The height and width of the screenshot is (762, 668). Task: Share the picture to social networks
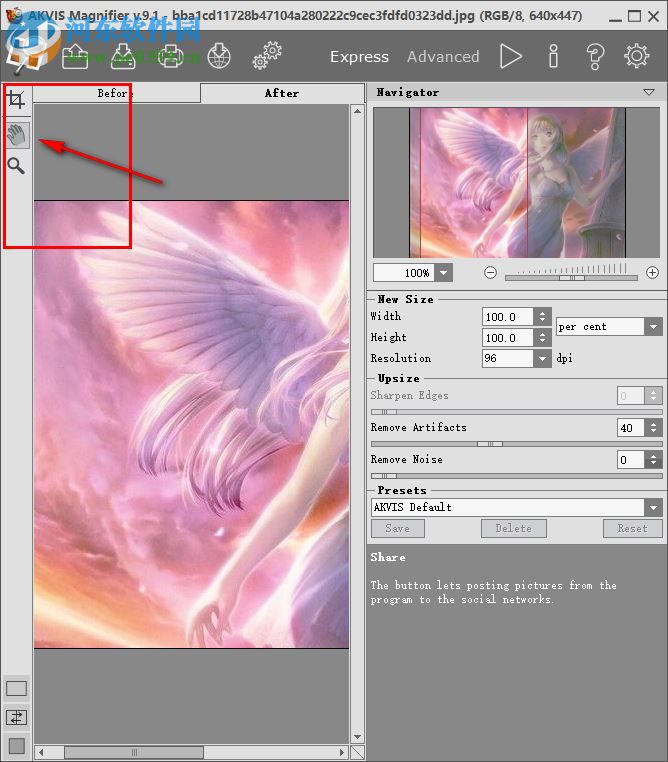219,56
